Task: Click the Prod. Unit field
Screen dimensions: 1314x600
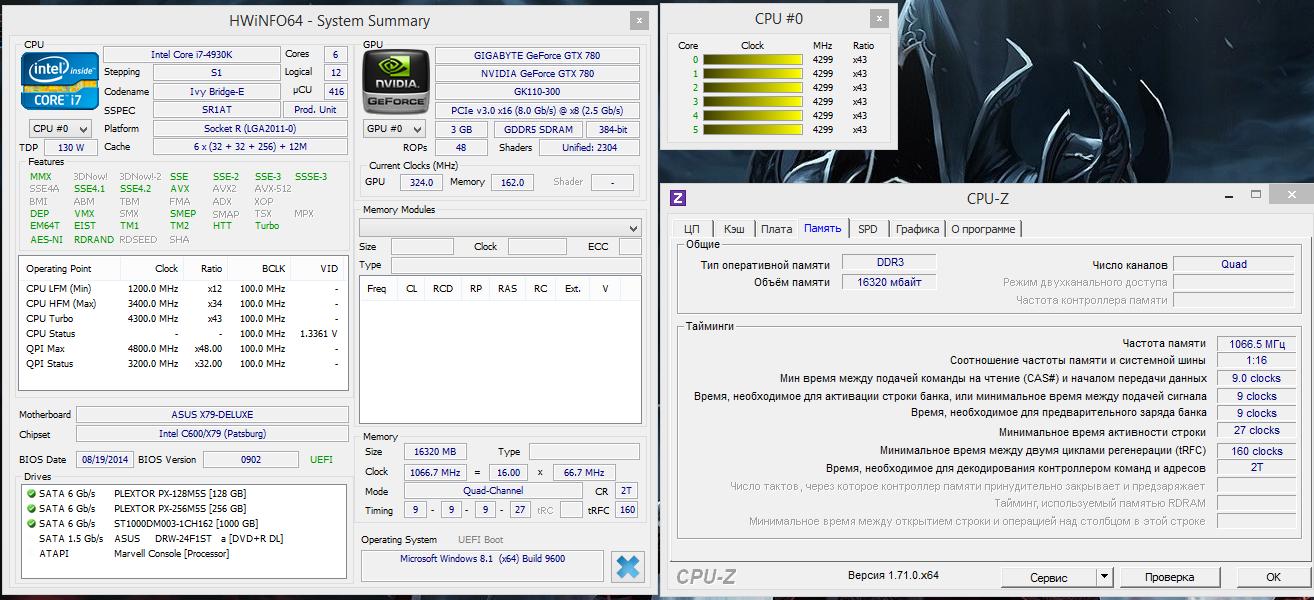Action: [x=315, y=110]
